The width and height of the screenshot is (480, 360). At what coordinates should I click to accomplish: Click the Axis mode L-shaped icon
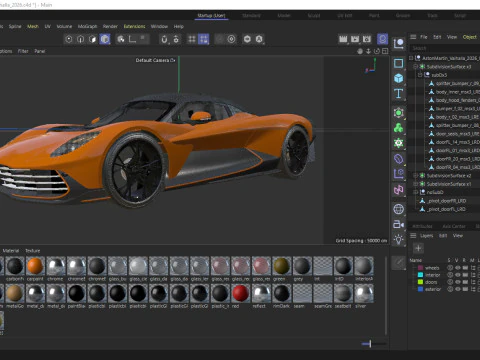tap(132, 39)
